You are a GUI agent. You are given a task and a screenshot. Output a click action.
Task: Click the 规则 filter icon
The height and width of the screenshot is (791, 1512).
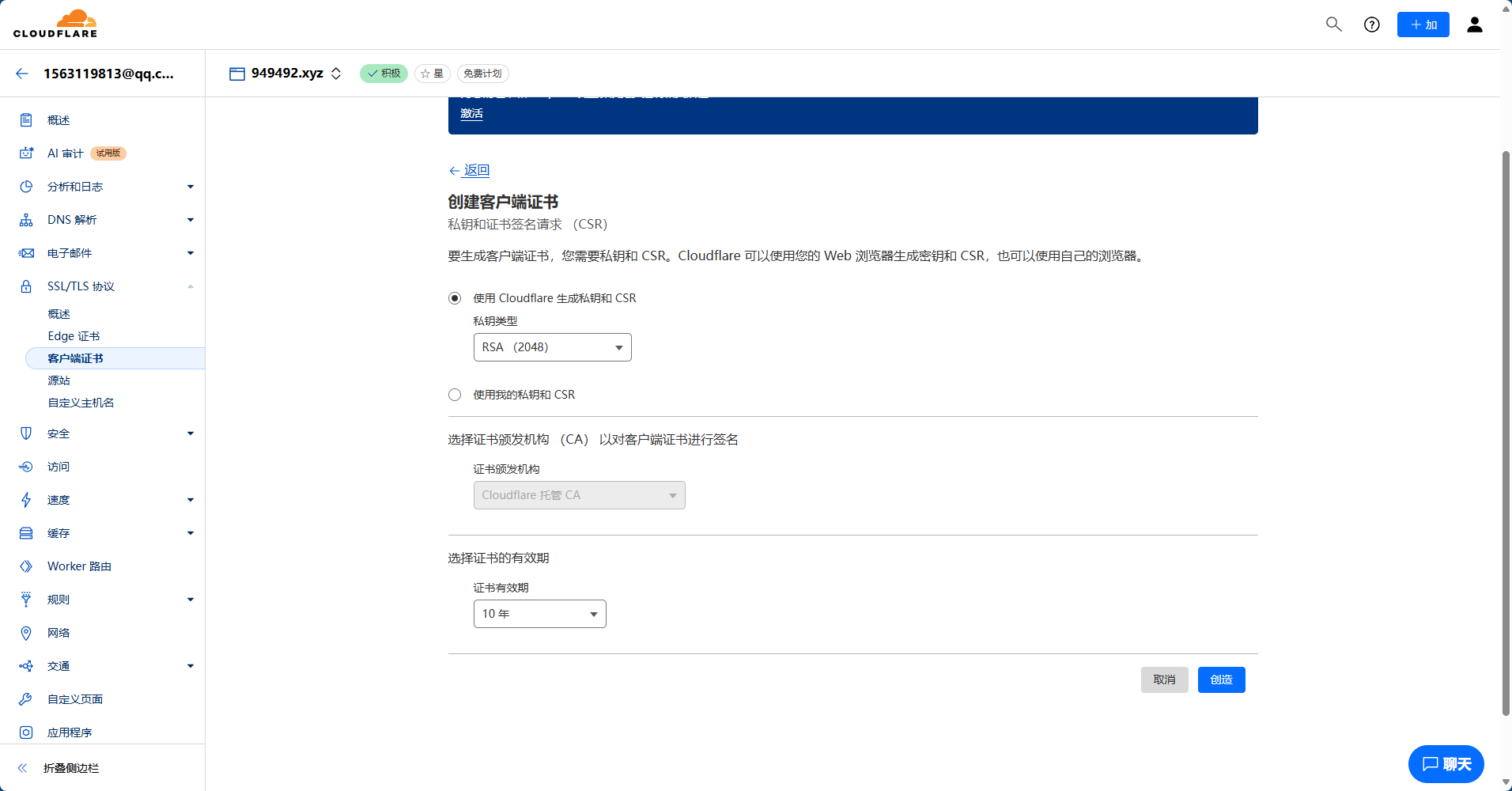tap(26, 600)
